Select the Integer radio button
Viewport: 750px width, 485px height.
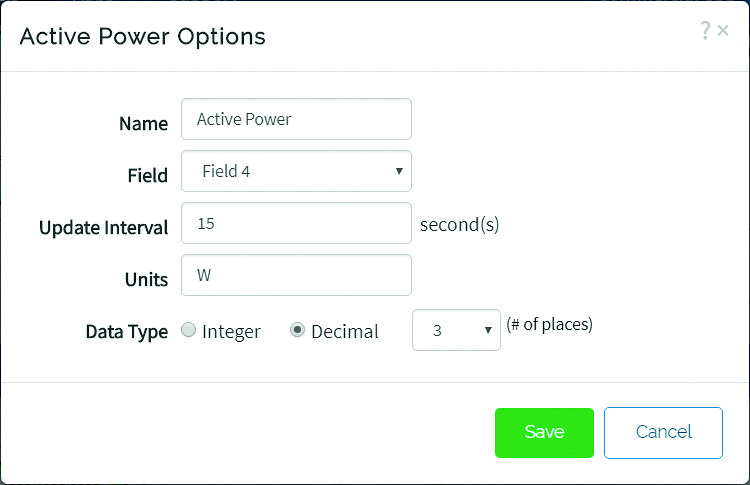[x=188, y=331]
